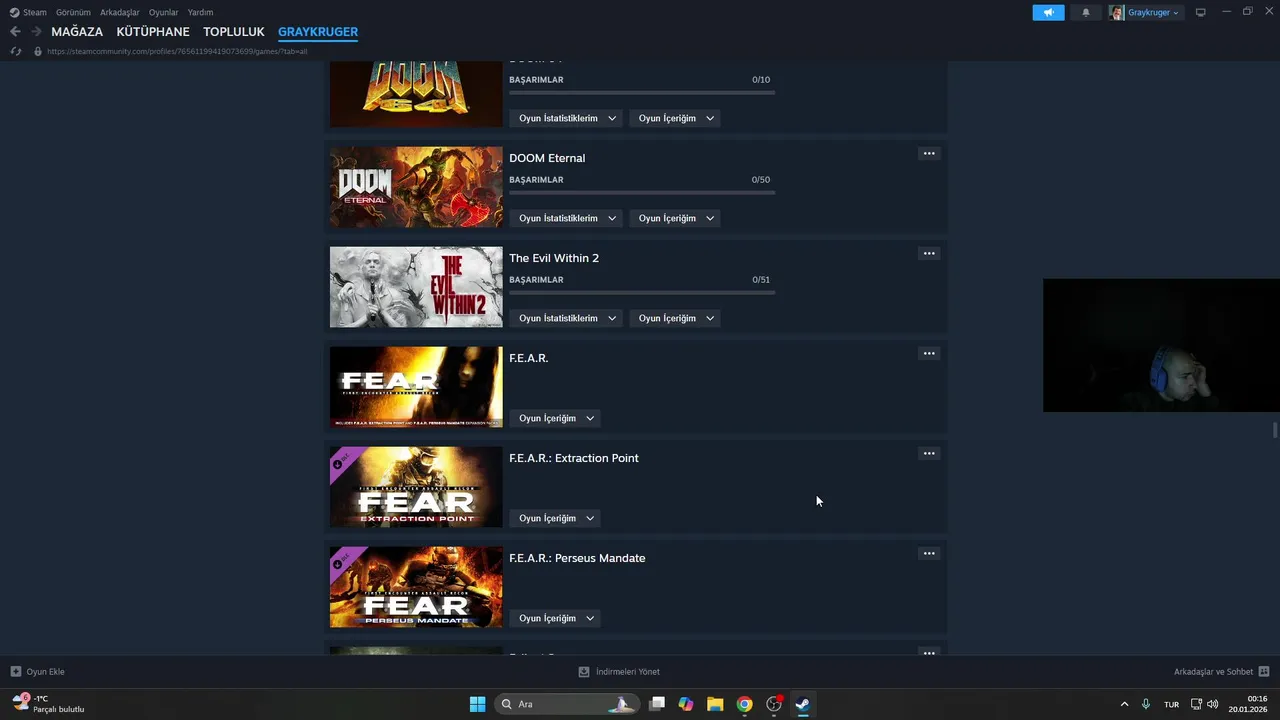Image resolution: width=1280 pixels, height=720 pixels.
Task: Go back with the left arrow
Action: 15,32
